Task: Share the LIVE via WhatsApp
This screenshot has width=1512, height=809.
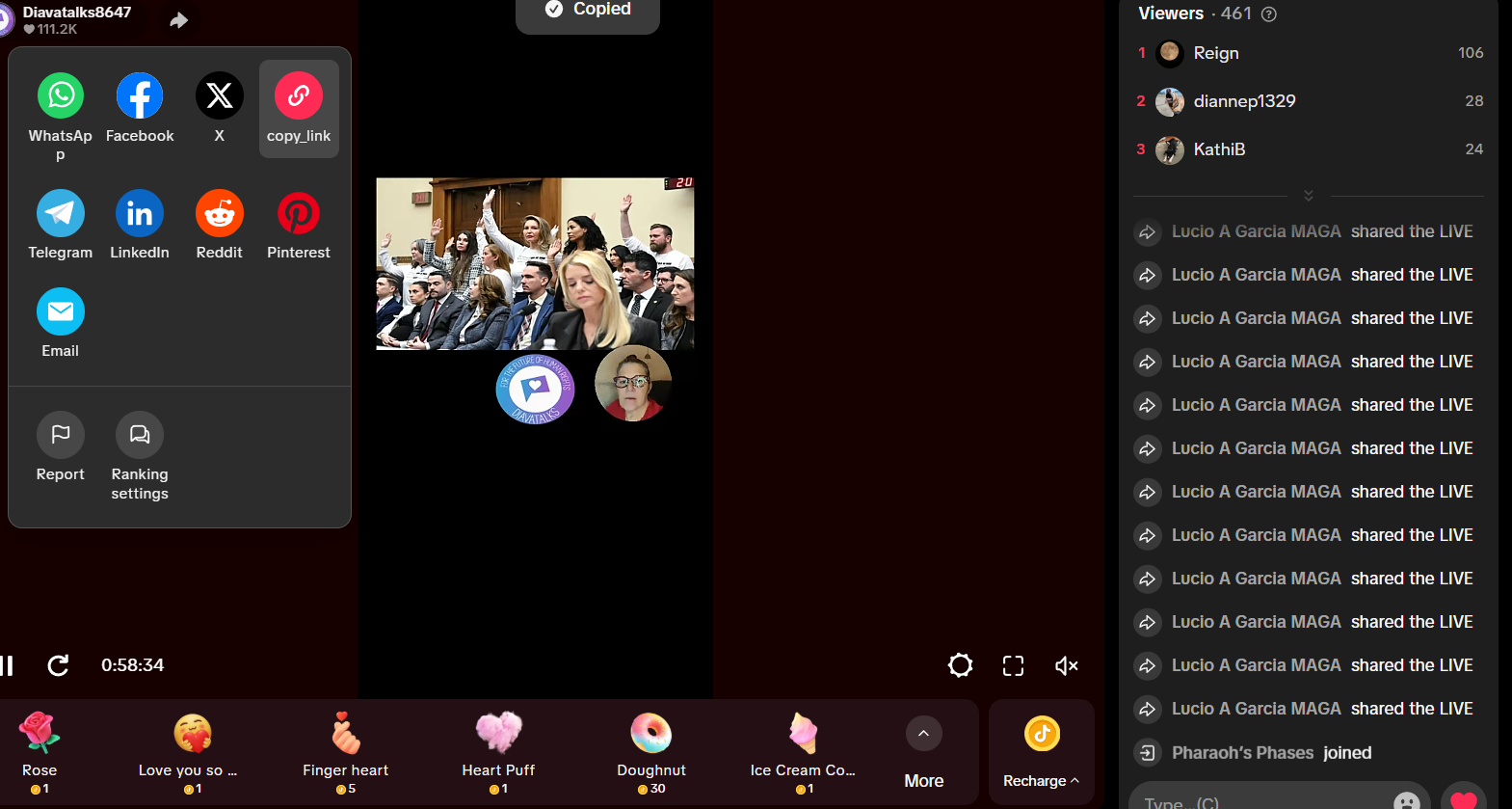Action: 61,96
